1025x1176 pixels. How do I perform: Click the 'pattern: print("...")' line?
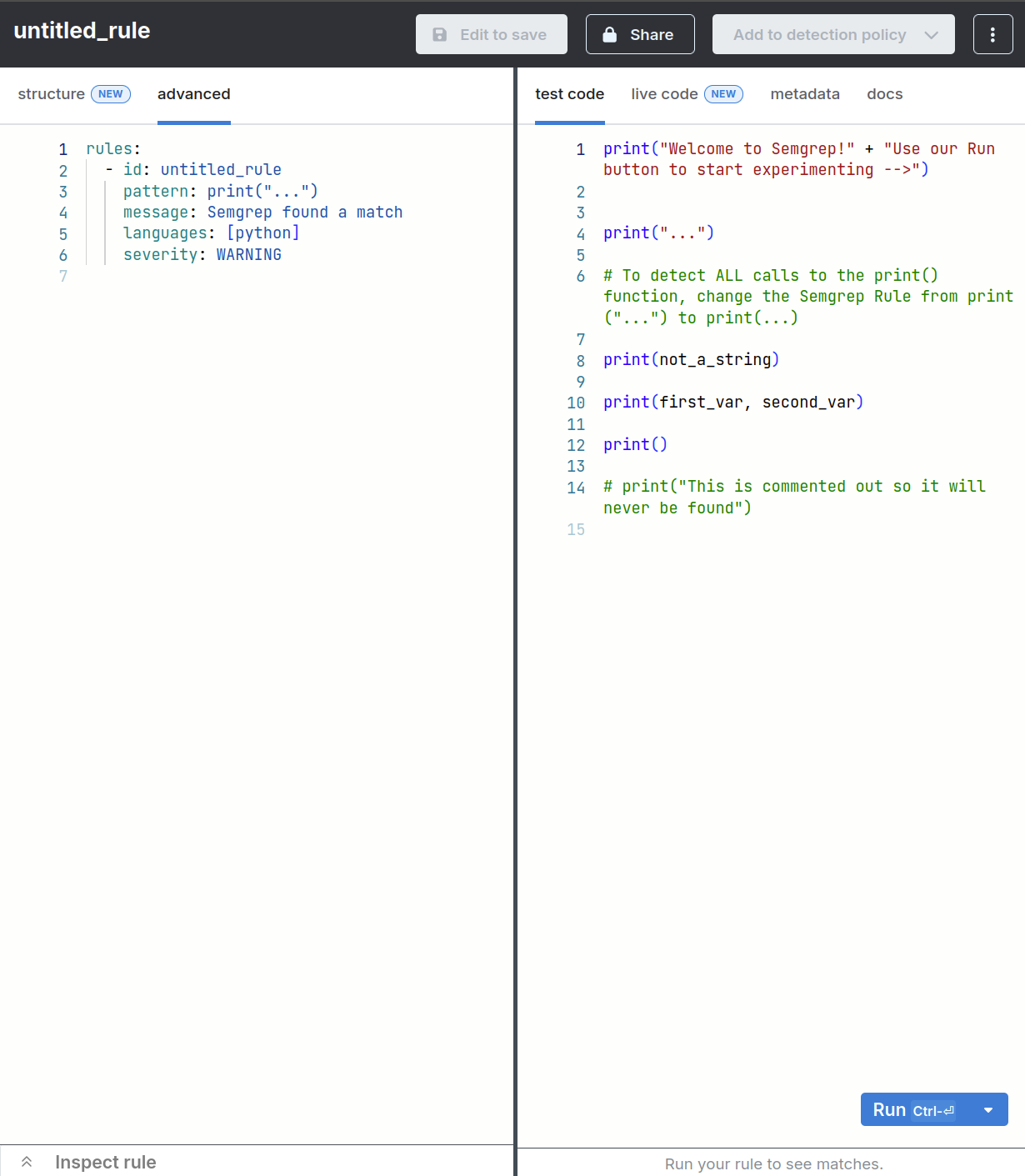coord(221,192)
